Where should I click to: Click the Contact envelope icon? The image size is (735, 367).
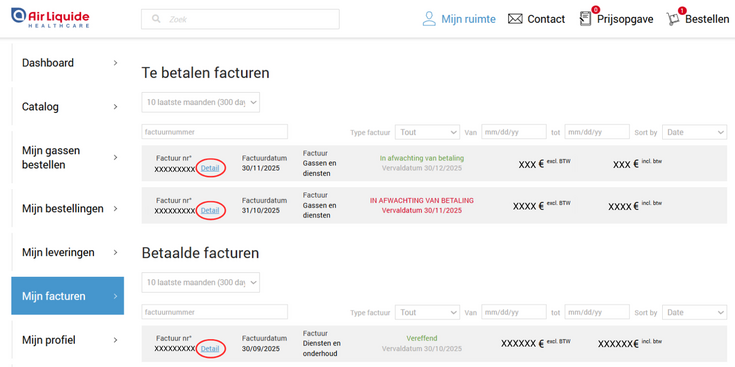click(x=515, y=19)
